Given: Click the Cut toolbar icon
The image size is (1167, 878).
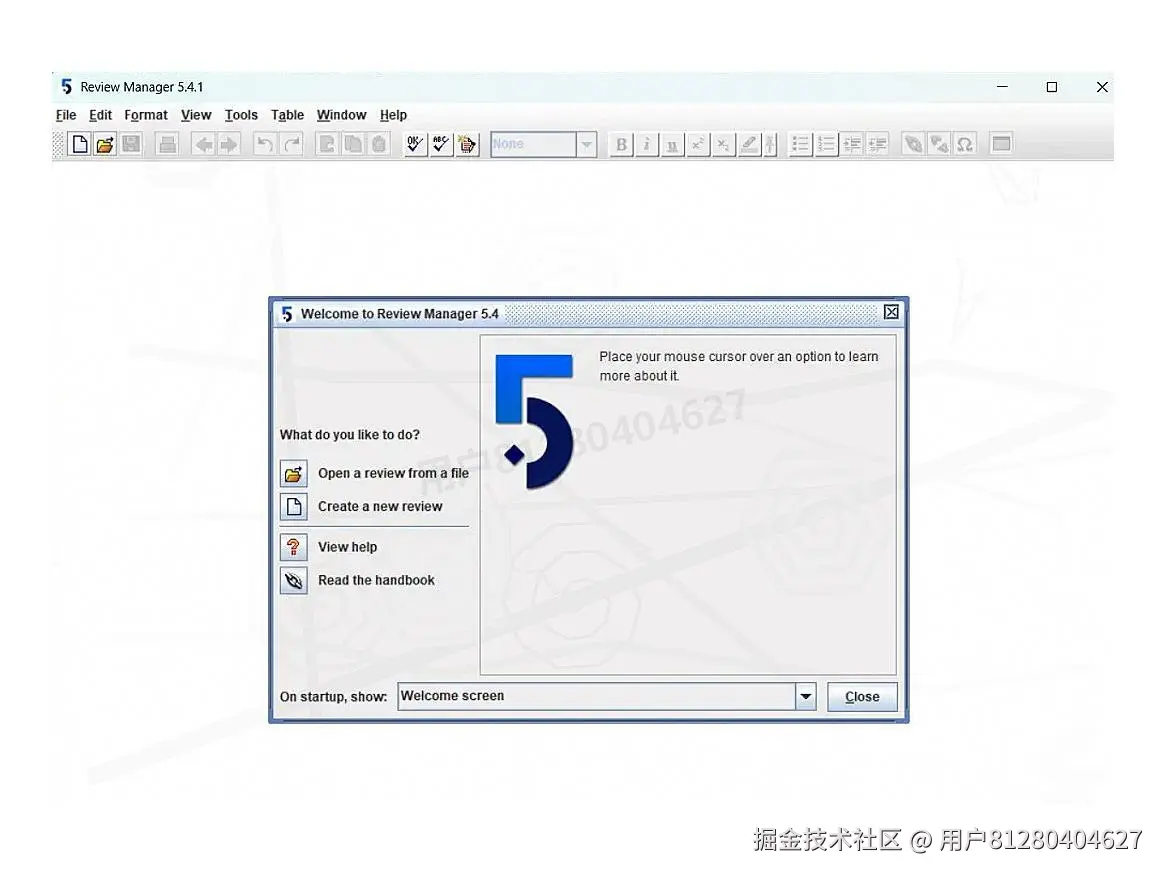Looking at the screenshot, I should click(327, 144).
